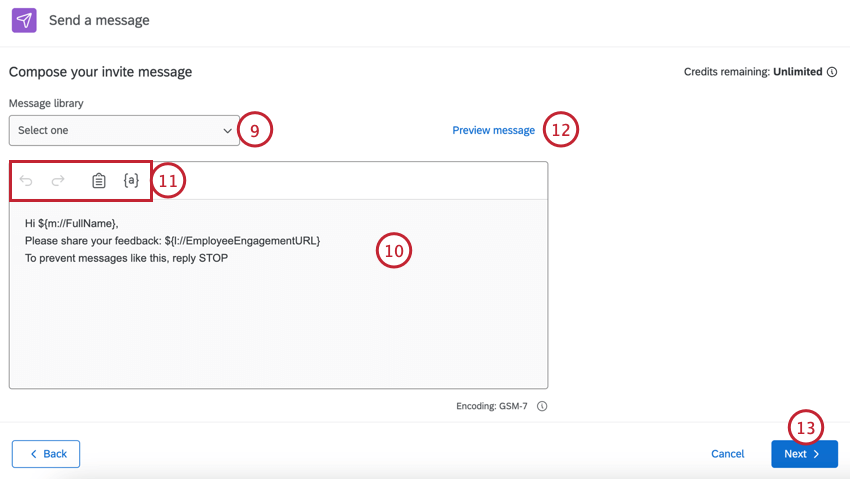This screenshot has width=850, height=479.
Task: Click the purple paper plane icon
Action: click(x=24, y=21)
